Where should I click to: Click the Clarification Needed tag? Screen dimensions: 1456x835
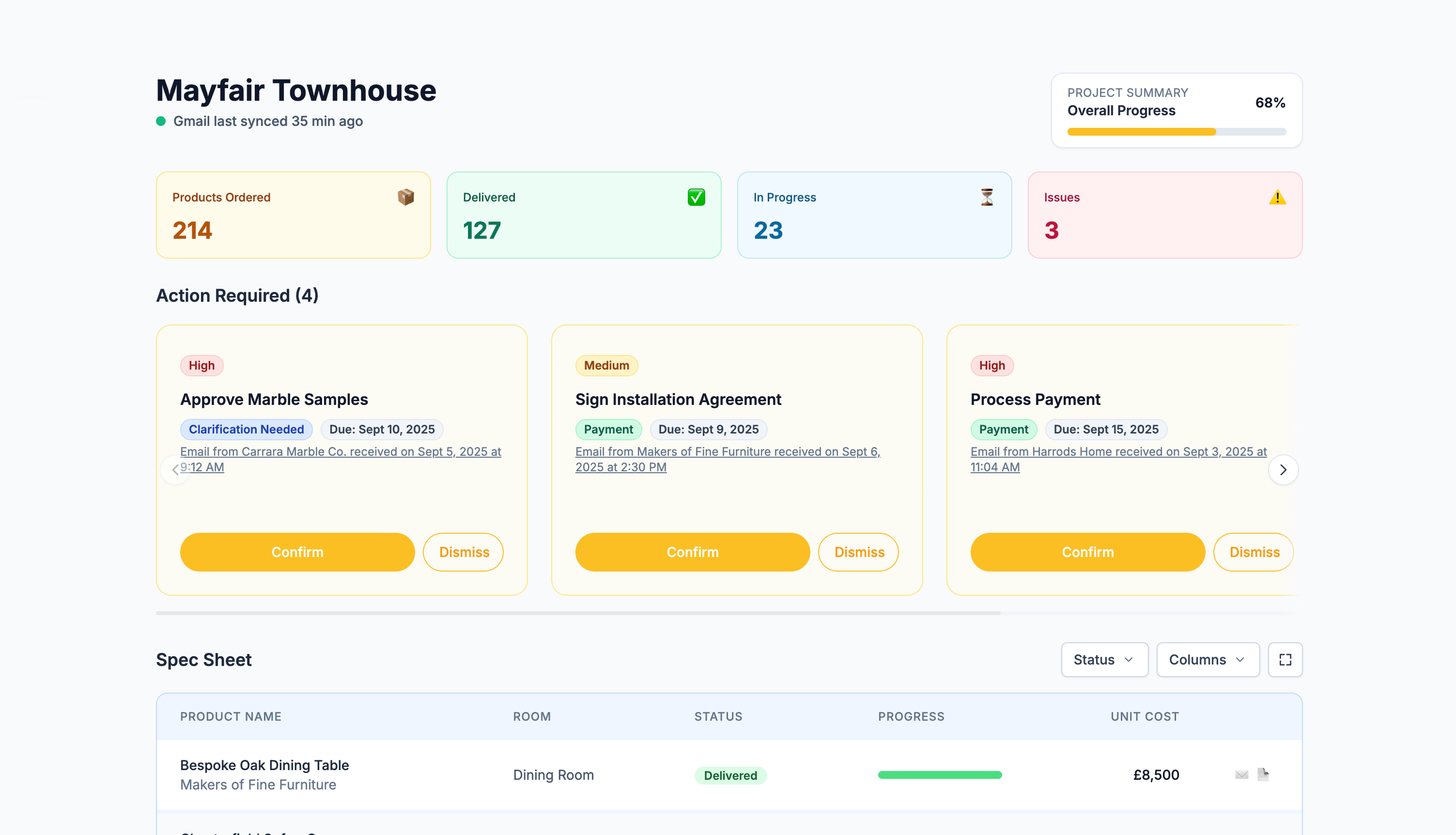coord(246,429)
